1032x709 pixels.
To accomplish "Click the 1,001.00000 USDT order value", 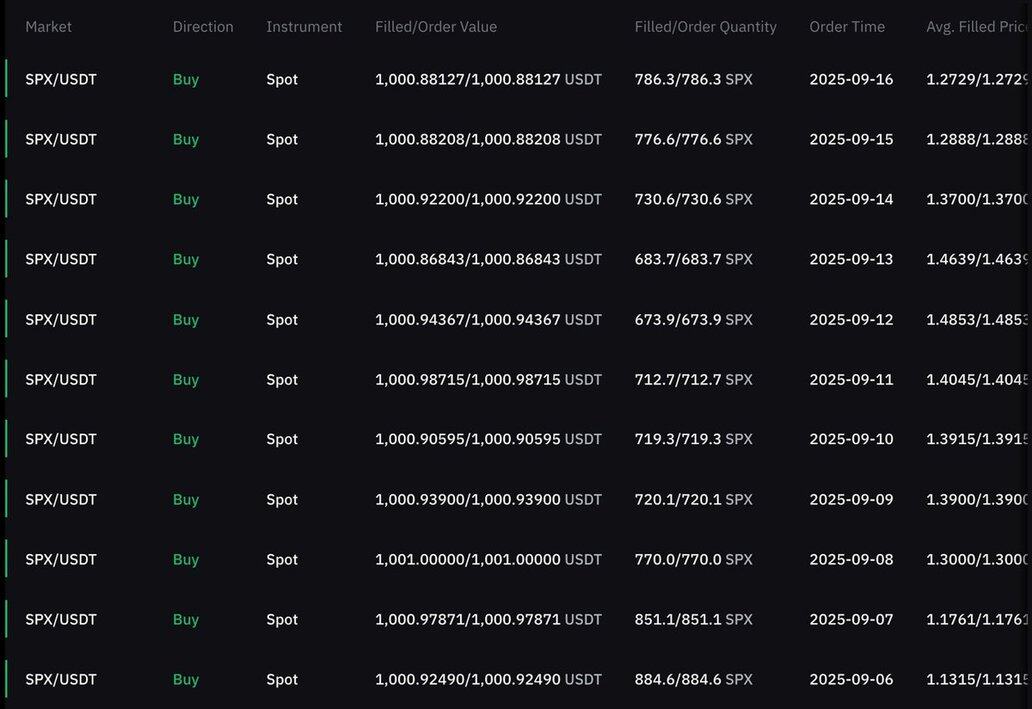I will tap(488, 560).
